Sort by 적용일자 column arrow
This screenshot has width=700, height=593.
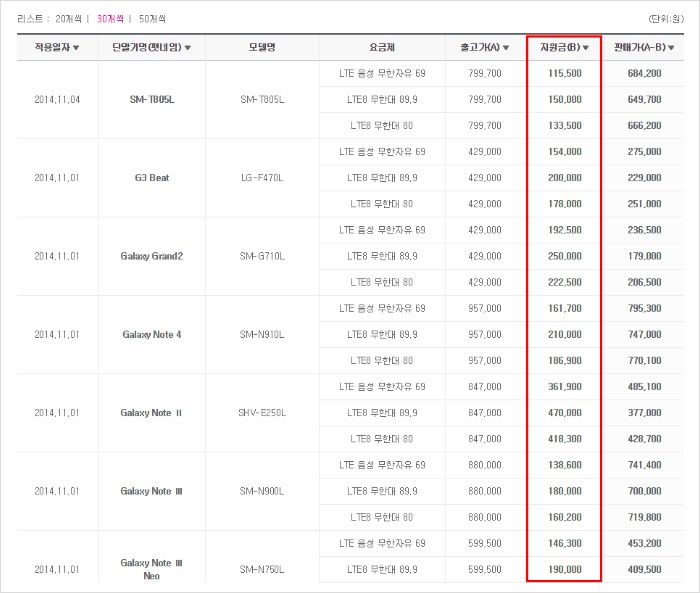click(x=76, y=47)
